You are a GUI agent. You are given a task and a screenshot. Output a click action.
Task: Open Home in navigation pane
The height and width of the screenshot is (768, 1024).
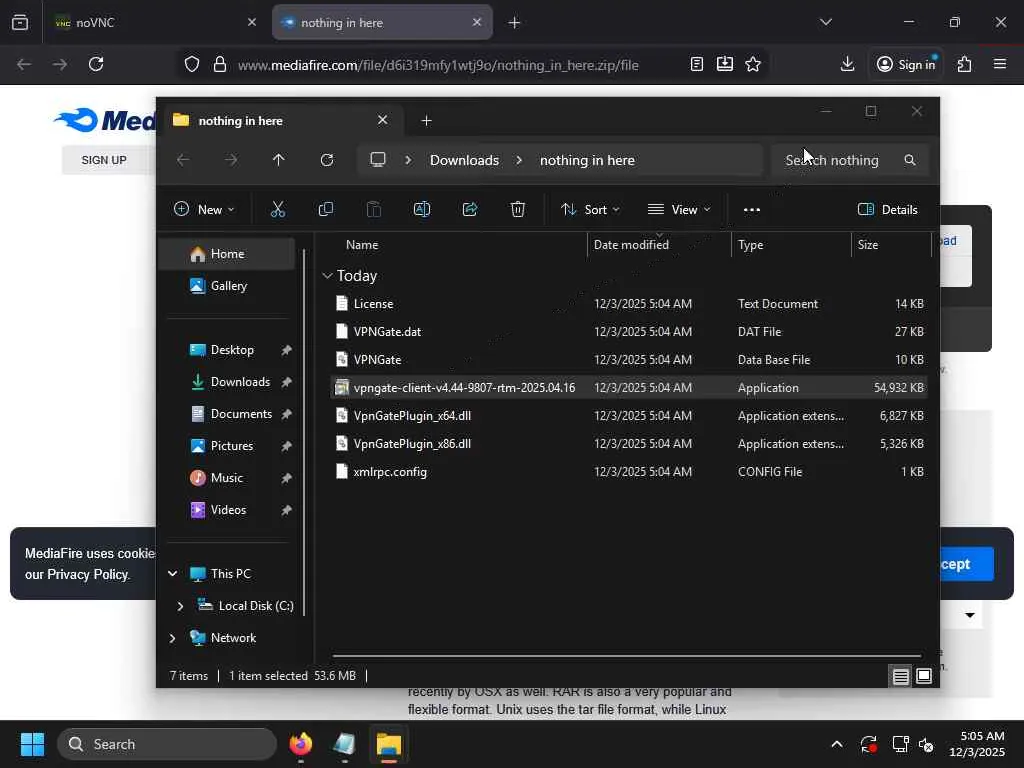227,254
